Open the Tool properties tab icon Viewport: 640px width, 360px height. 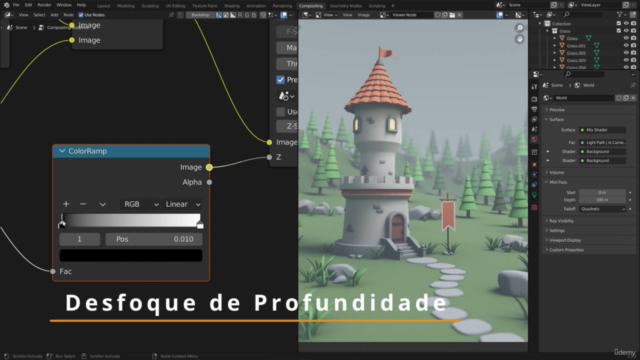(x=534, y=87)
